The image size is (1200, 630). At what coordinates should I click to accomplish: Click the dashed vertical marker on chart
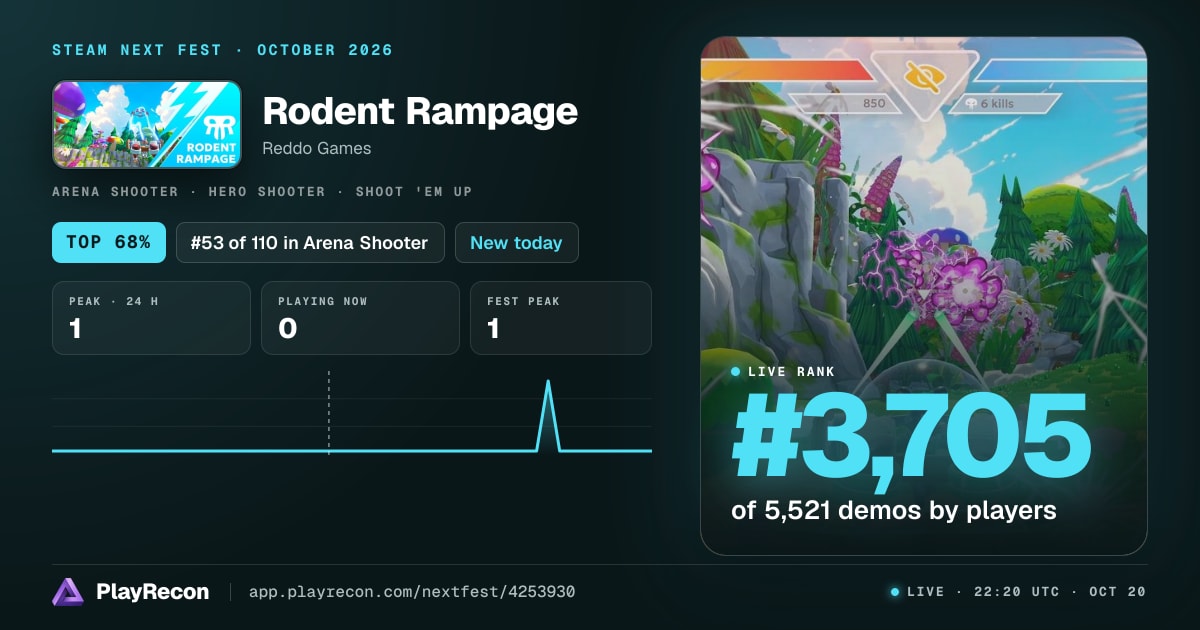pos(329,413)
